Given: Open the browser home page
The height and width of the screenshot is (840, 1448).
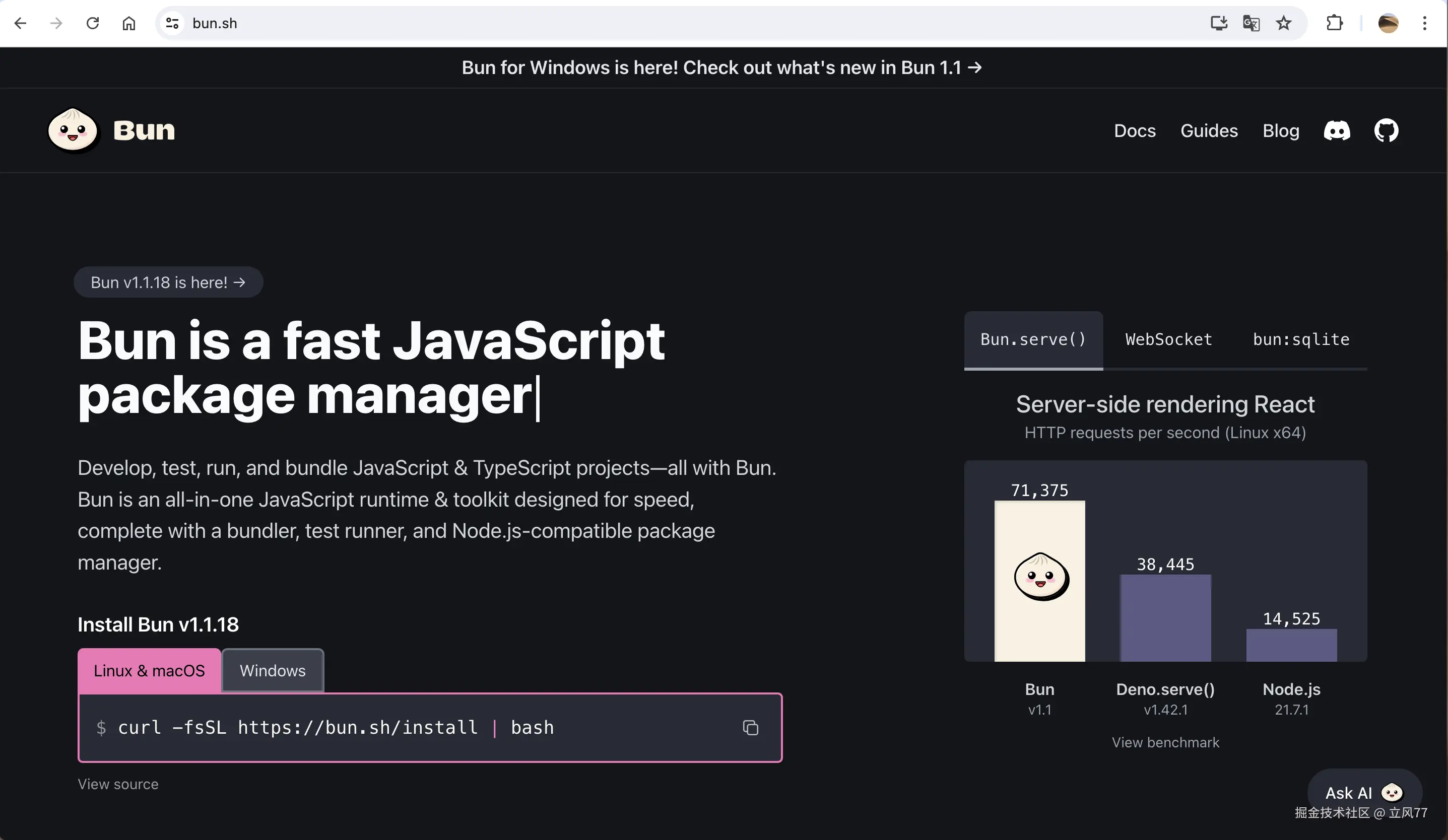Looking at the screenshot, I should [128, 24].
